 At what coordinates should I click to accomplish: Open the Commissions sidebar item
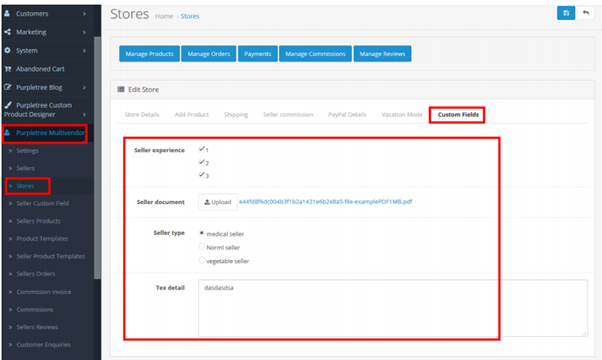coord(35,310)
